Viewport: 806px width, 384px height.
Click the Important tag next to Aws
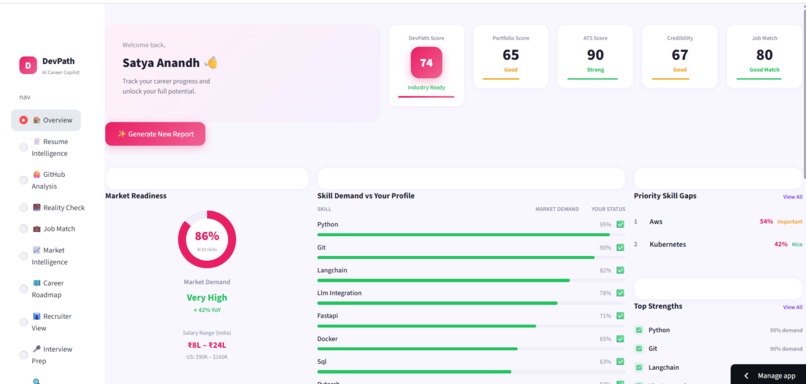[789, 222]
